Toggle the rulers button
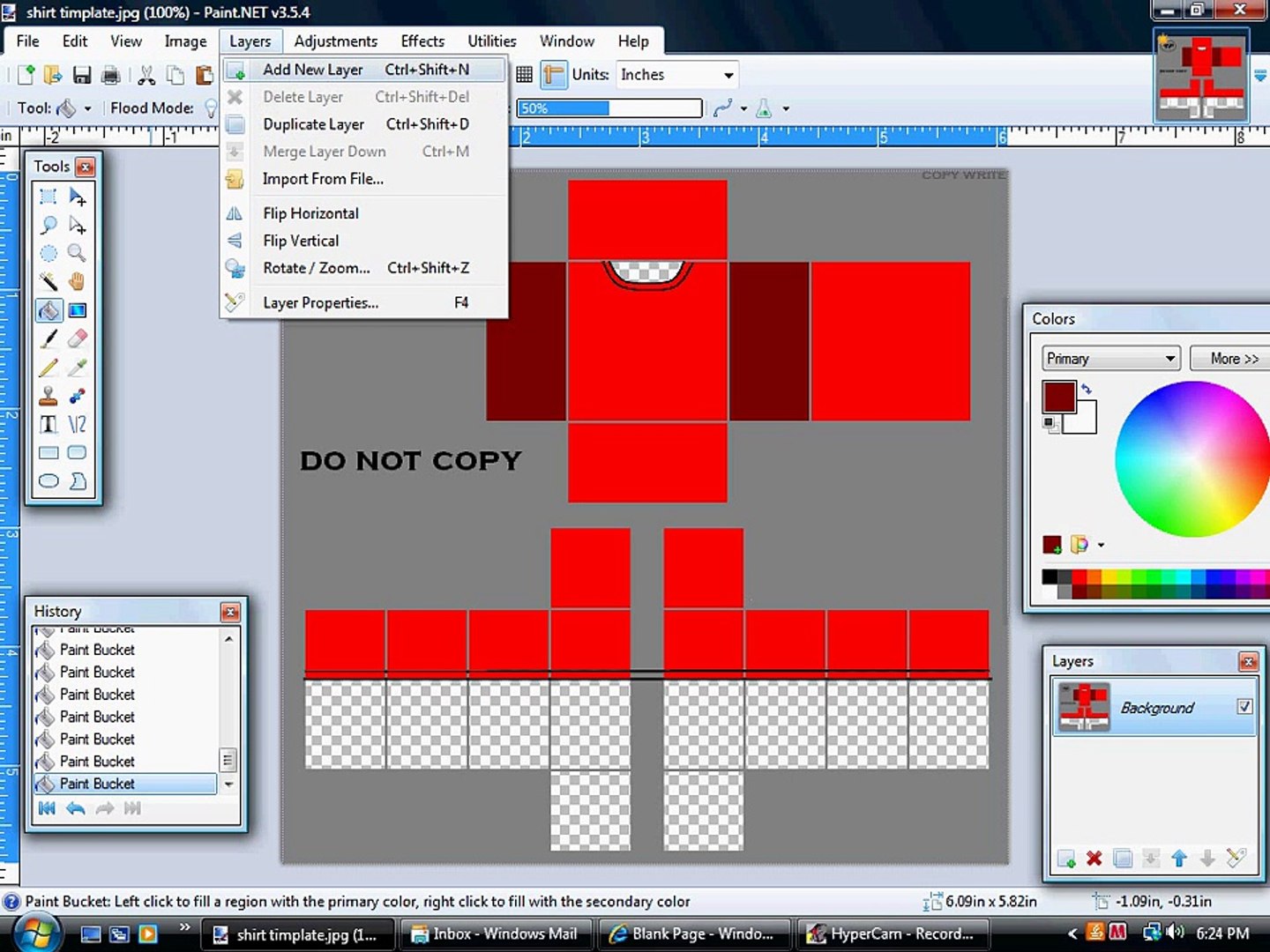The image size is (1270, 952). 554,75
